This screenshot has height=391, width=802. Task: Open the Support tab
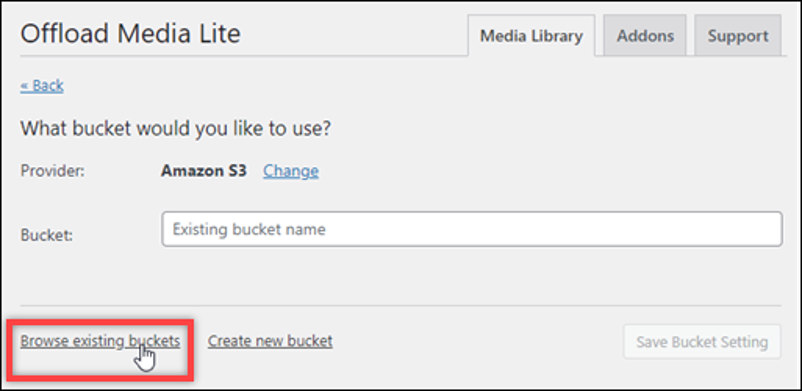738,36
